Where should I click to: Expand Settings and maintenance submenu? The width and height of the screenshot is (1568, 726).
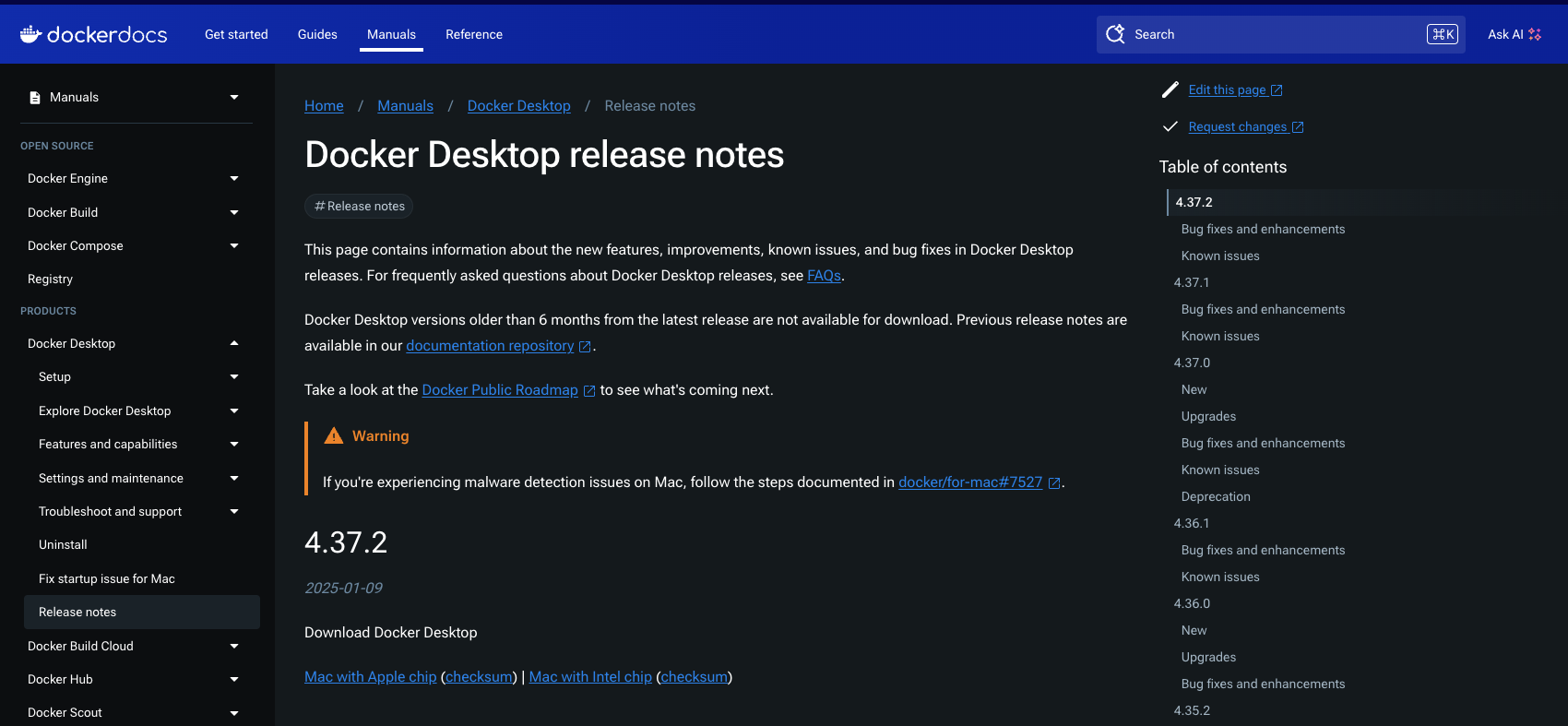click(234, 478)
